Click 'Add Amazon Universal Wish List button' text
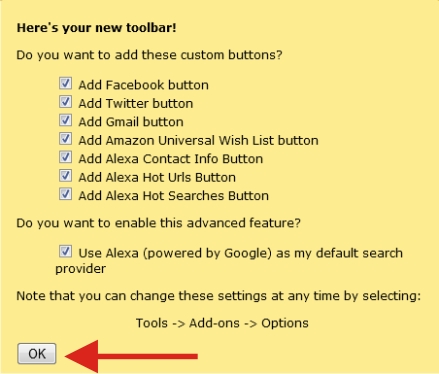The image size is (439, 374). (x=199, y=140)
